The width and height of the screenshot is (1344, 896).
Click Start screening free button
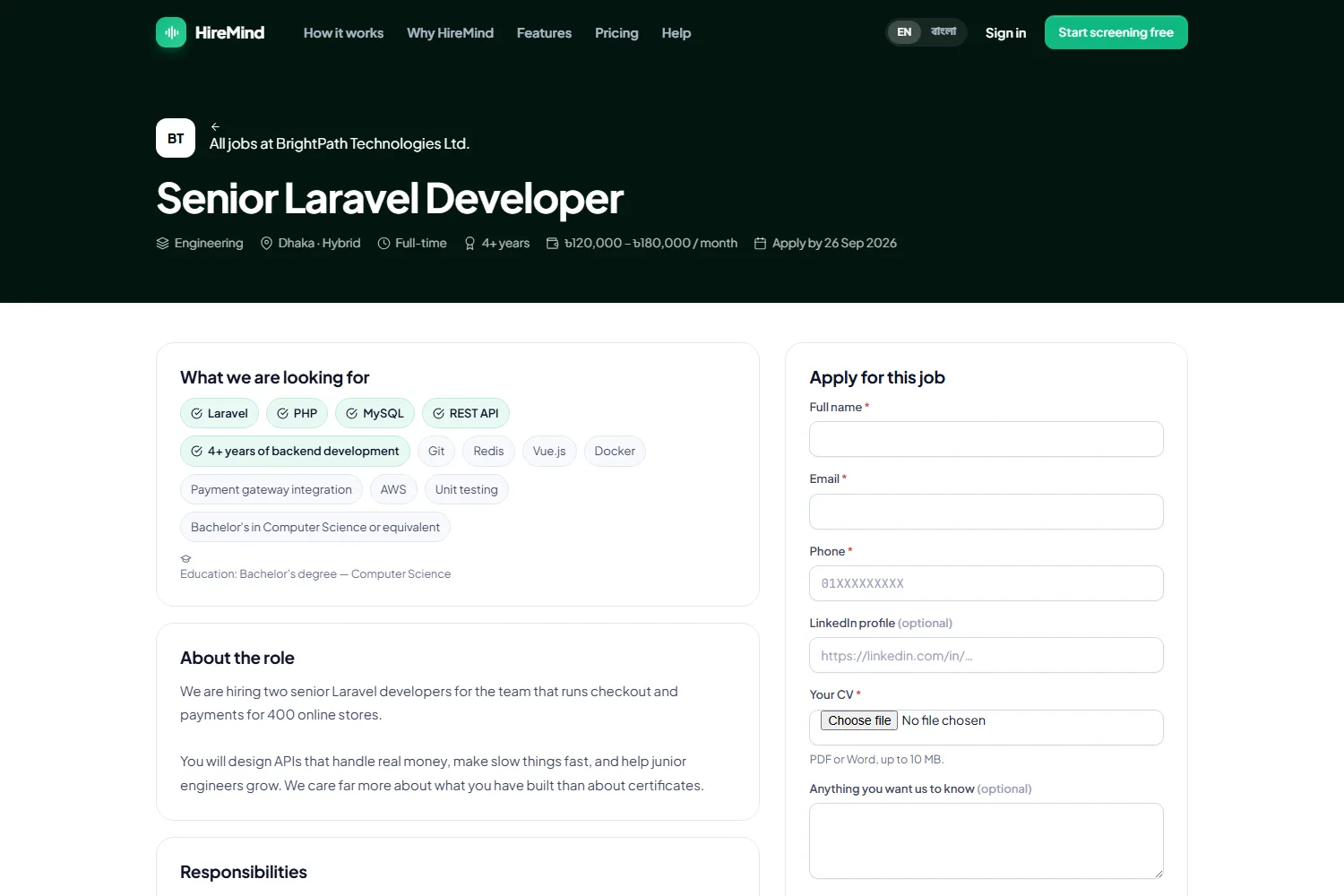pyautogui.click(x=1116, y=32)
